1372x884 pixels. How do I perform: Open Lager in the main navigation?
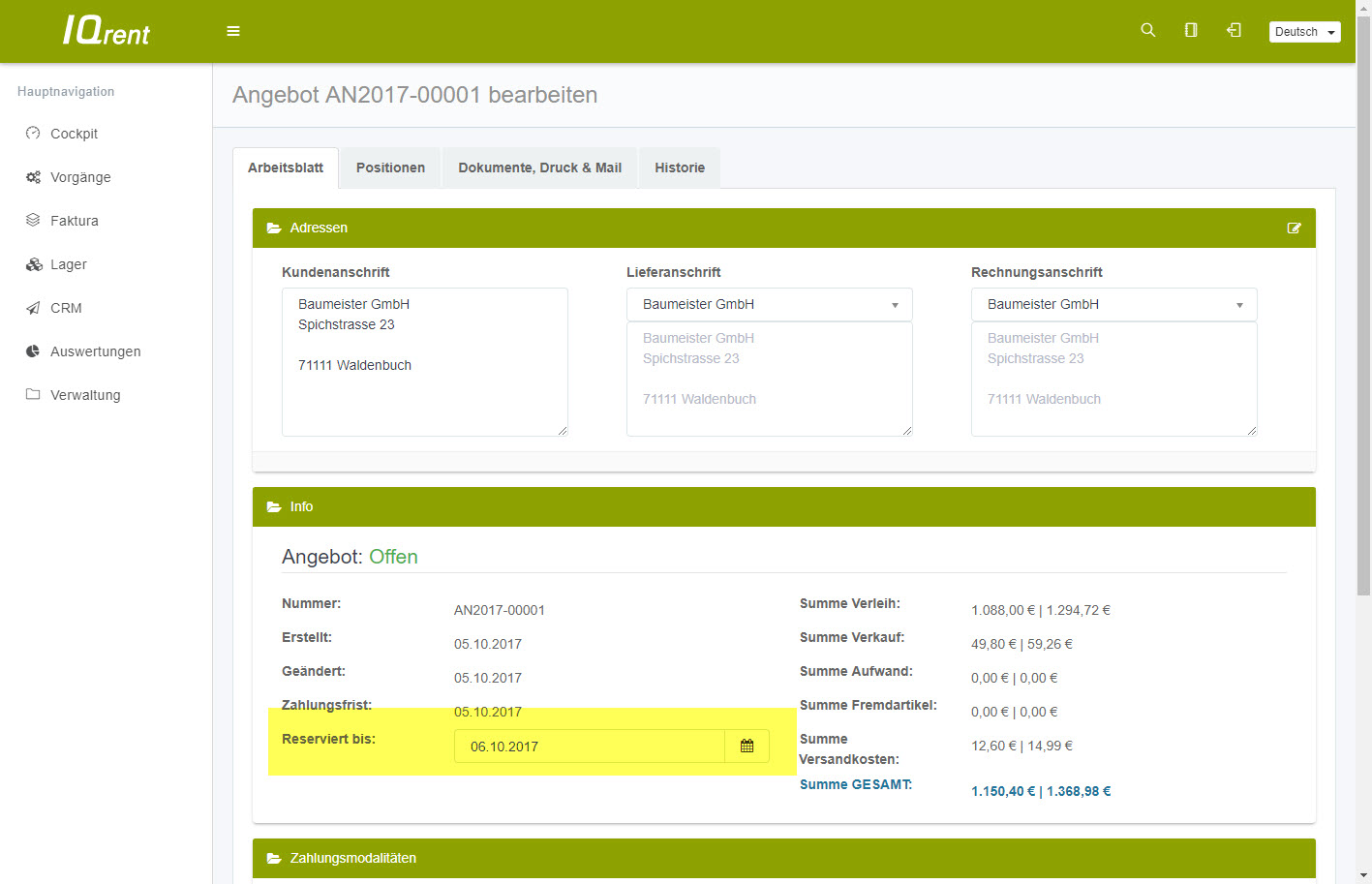[x=68, y=264]
